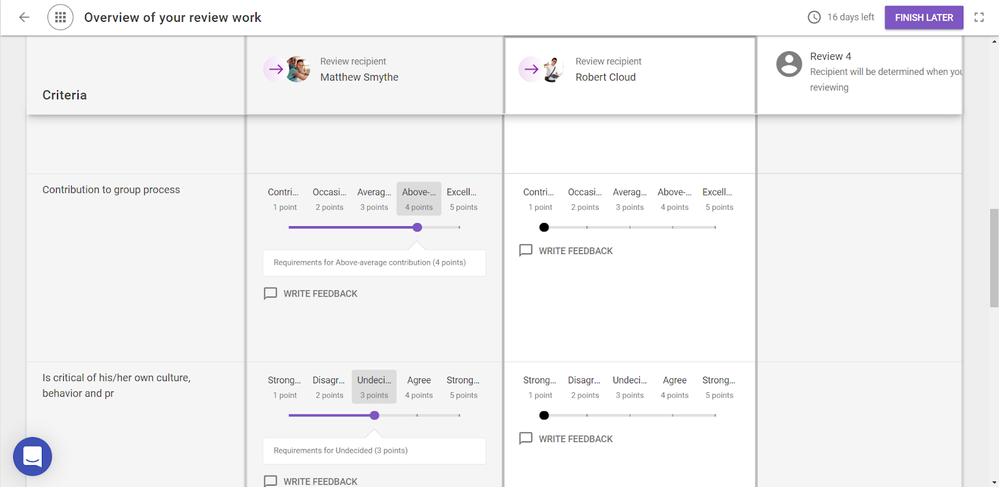Toggle fullscreen mode icon

click(979, 17)
